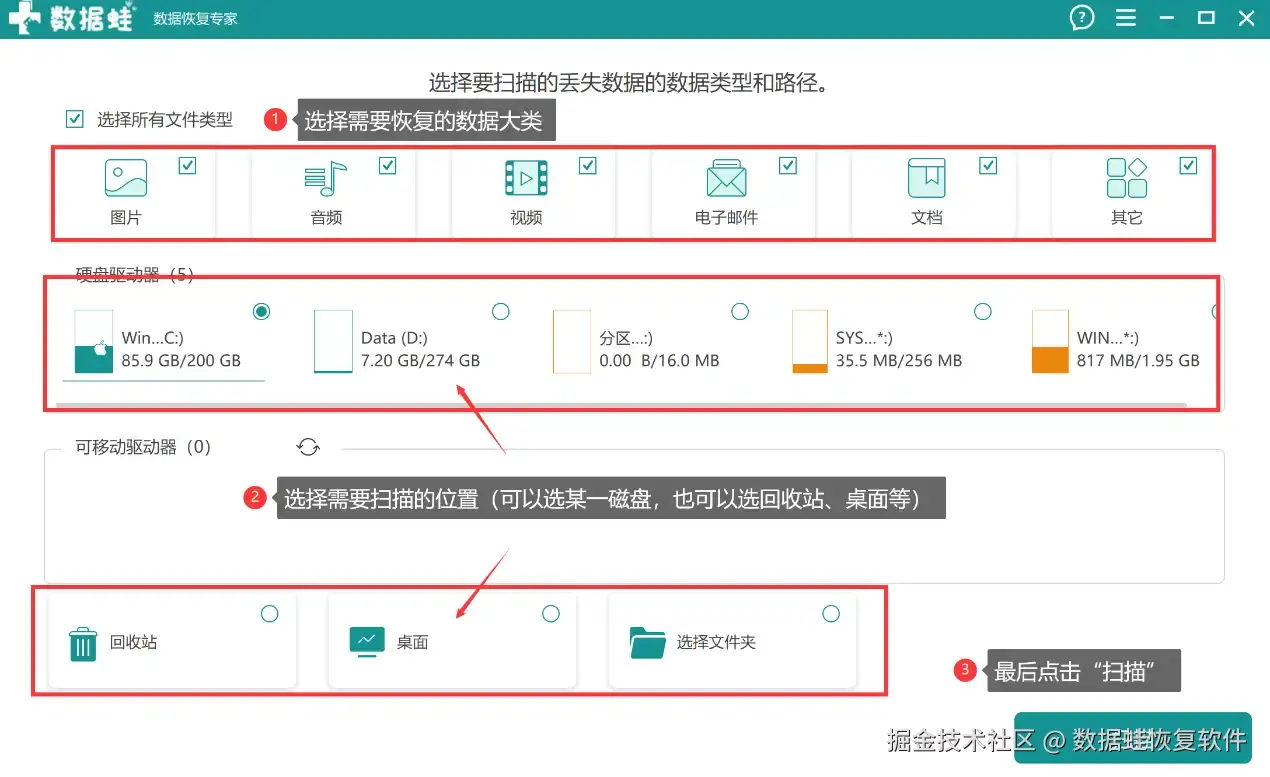This screenshot has width=1270, height=777.
Task: Maximize the window
Action: point(1206,18)
